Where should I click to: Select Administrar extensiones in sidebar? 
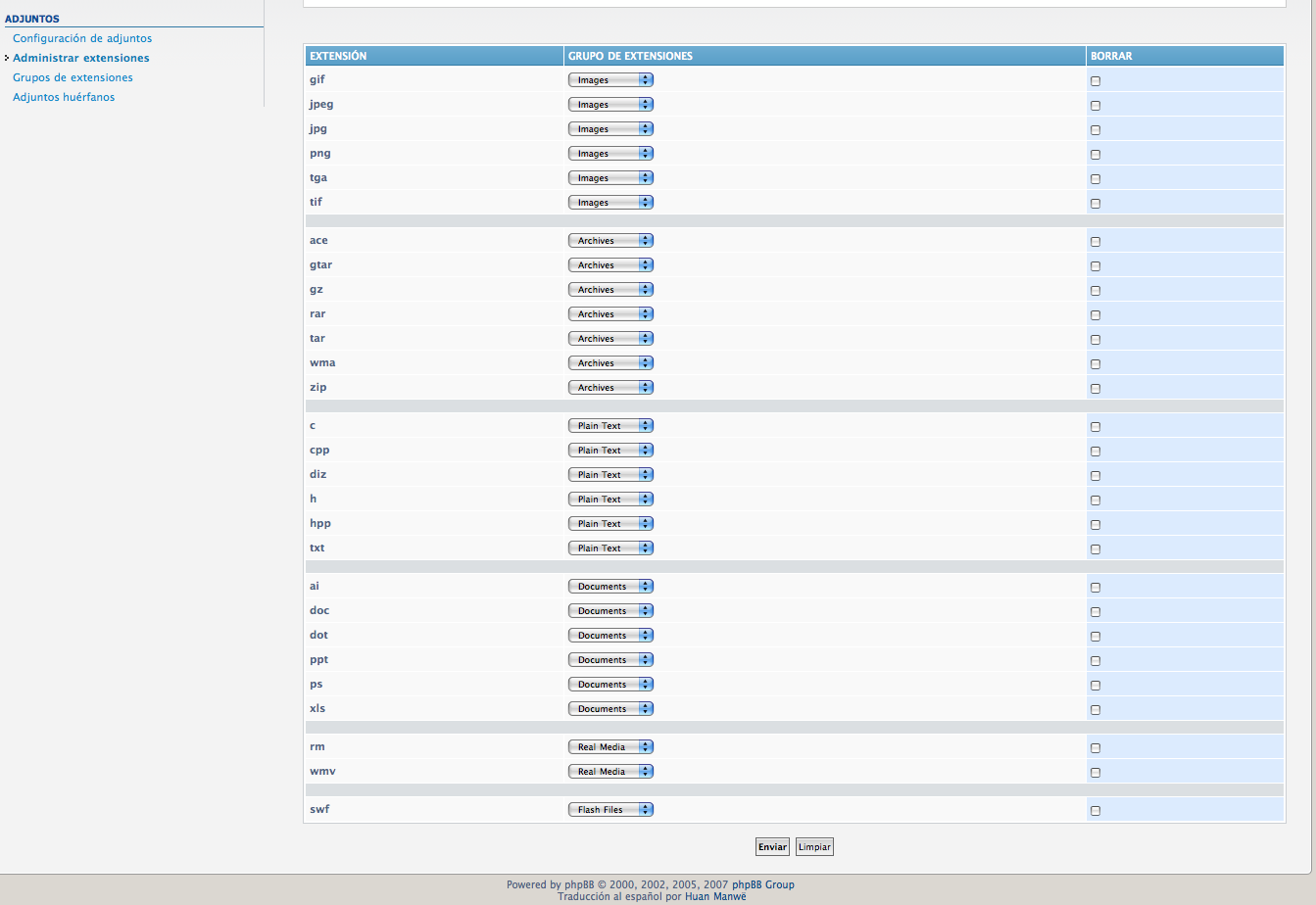81,58
